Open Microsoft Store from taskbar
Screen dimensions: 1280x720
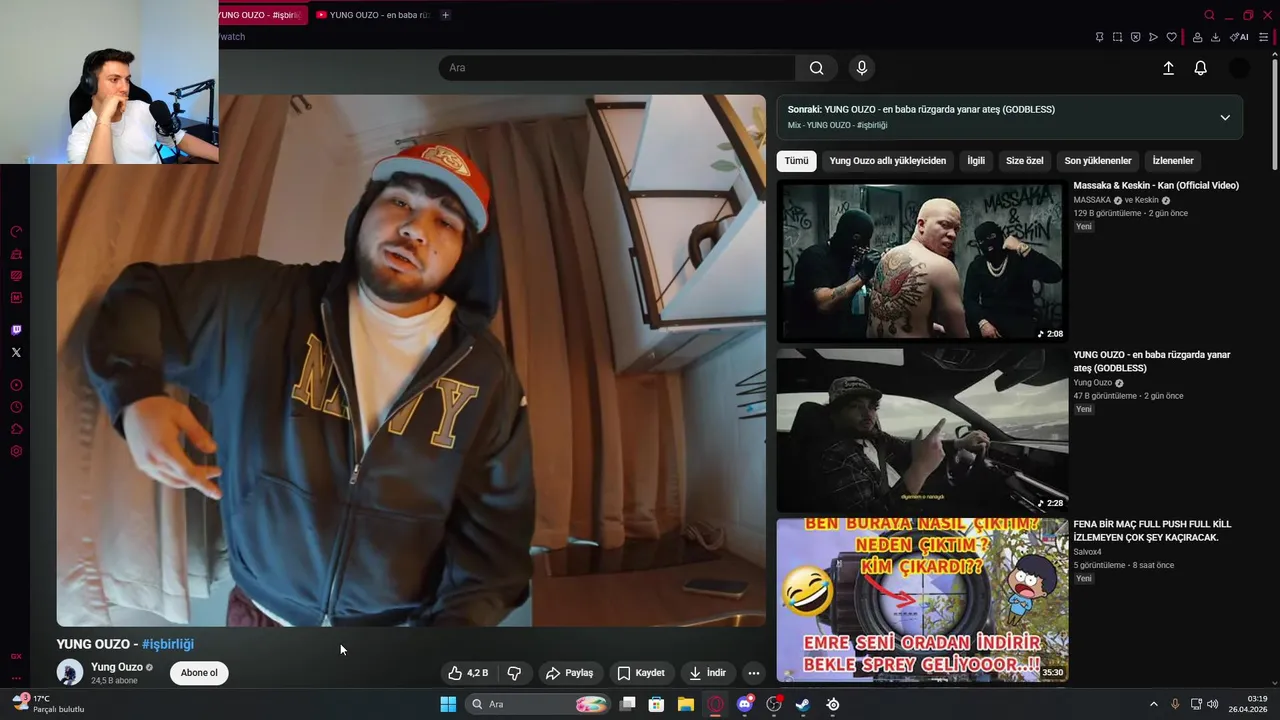(x=656, y=704)
